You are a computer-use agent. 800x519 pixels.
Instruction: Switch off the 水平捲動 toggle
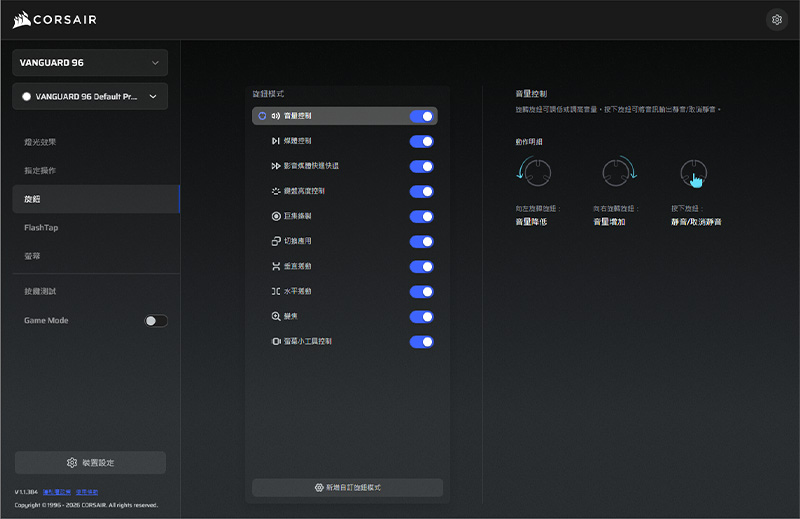click(422, 292)
